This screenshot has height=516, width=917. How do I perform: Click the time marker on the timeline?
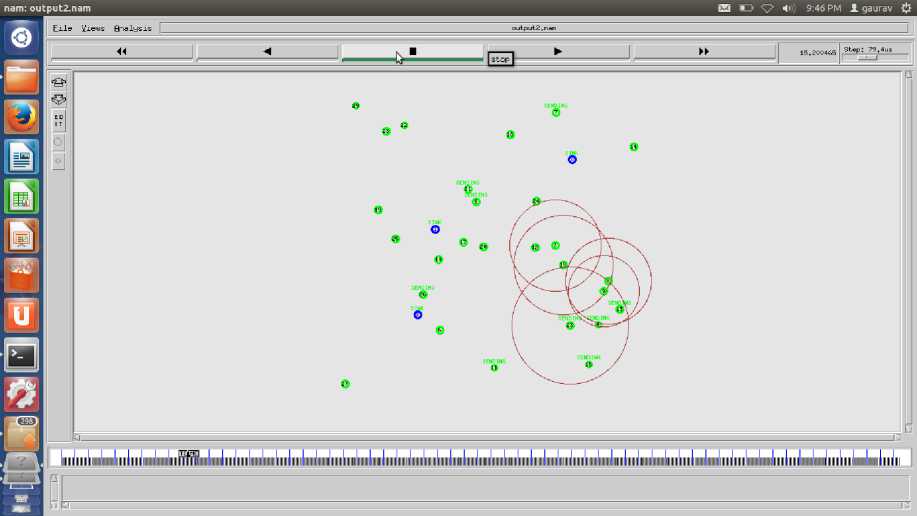[x=188, y=453]
